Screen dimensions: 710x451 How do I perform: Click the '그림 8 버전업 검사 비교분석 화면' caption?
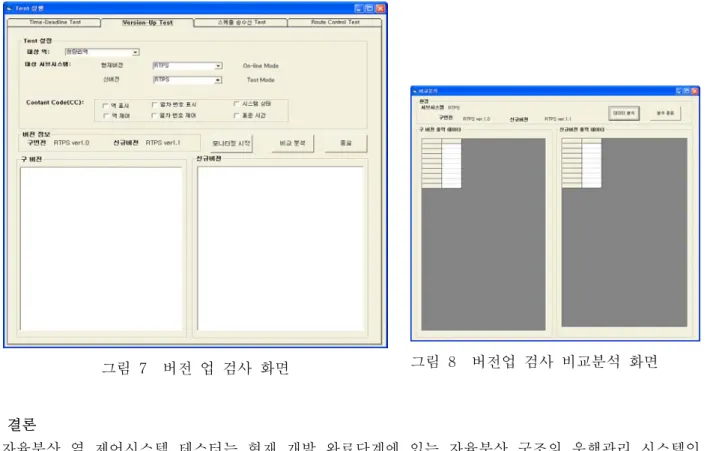(x=535, y=362)
